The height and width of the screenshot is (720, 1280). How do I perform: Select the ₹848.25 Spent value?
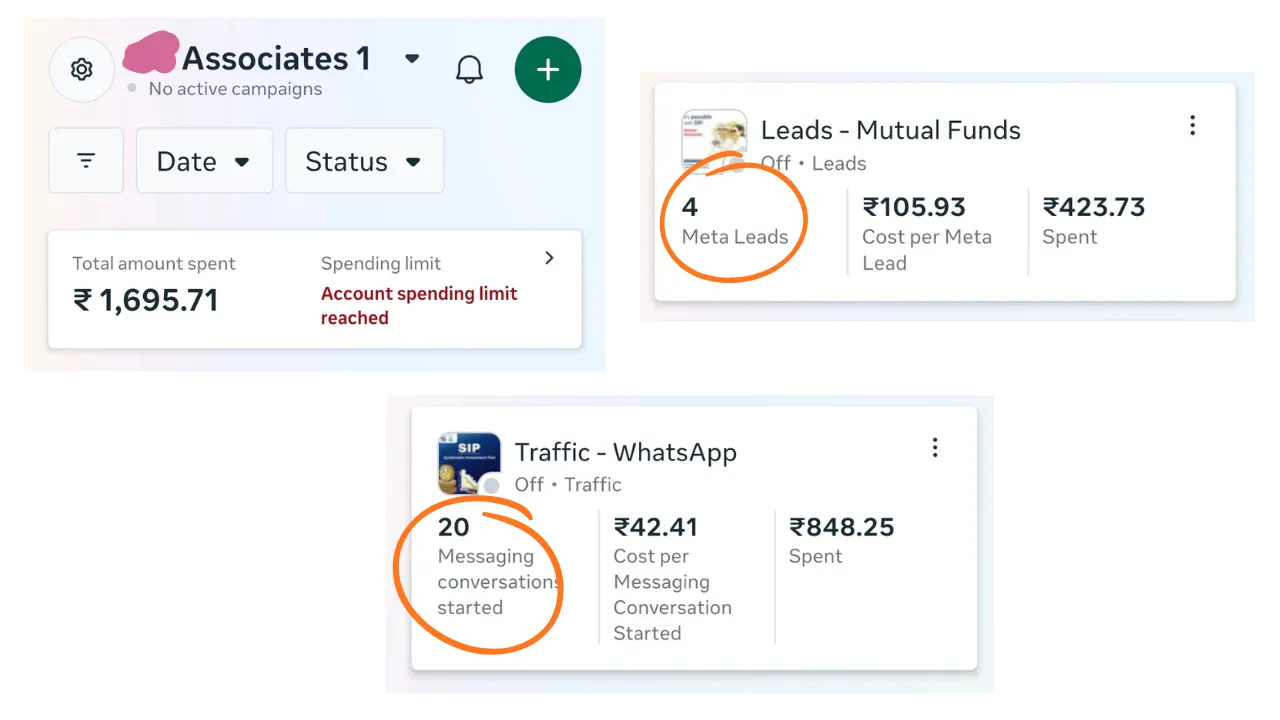[841, 528]
